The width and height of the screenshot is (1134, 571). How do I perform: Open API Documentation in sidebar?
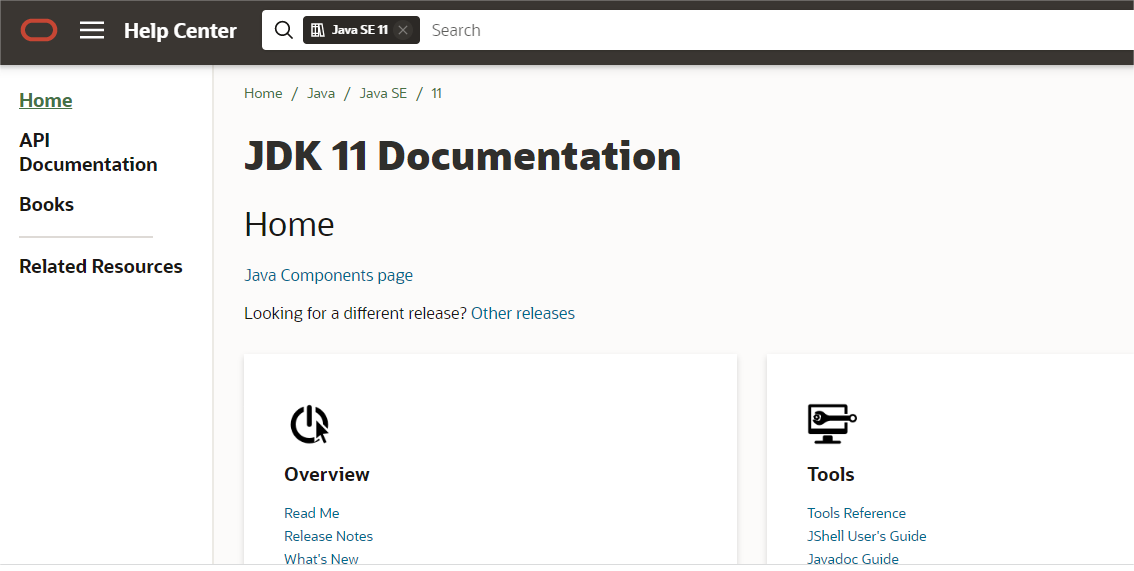pyautogui.click(x=88, y=152)
